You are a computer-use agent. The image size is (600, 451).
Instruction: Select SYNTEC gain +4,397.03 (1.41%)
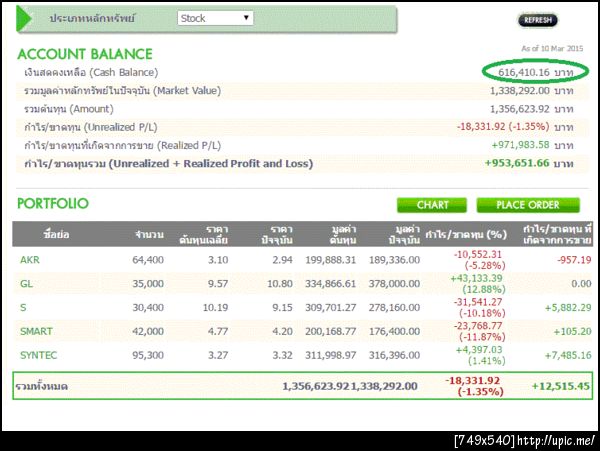tap(481, 355)
